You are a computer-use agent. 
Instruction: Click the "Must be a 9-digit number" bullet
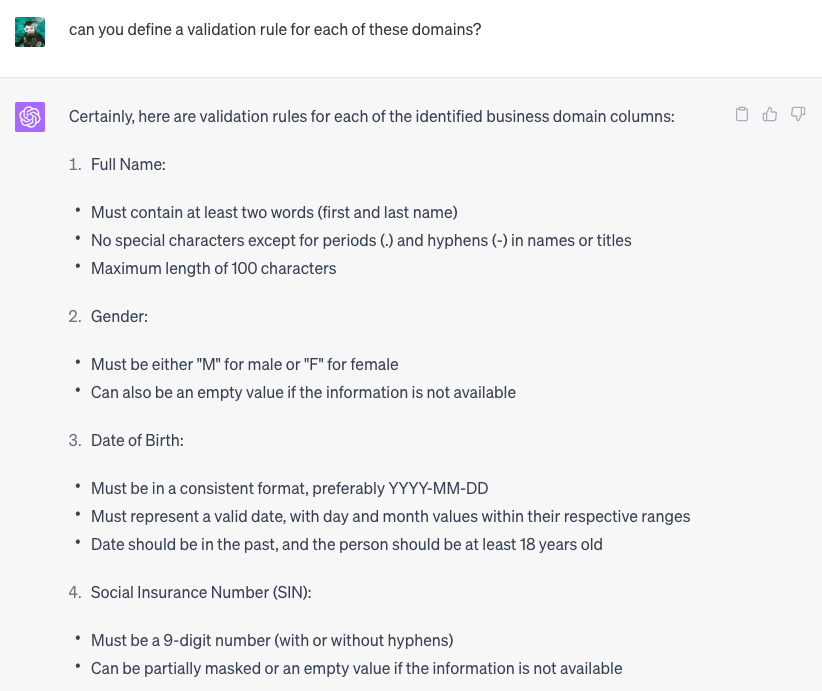pyautogui.click(x=272, y=640)
